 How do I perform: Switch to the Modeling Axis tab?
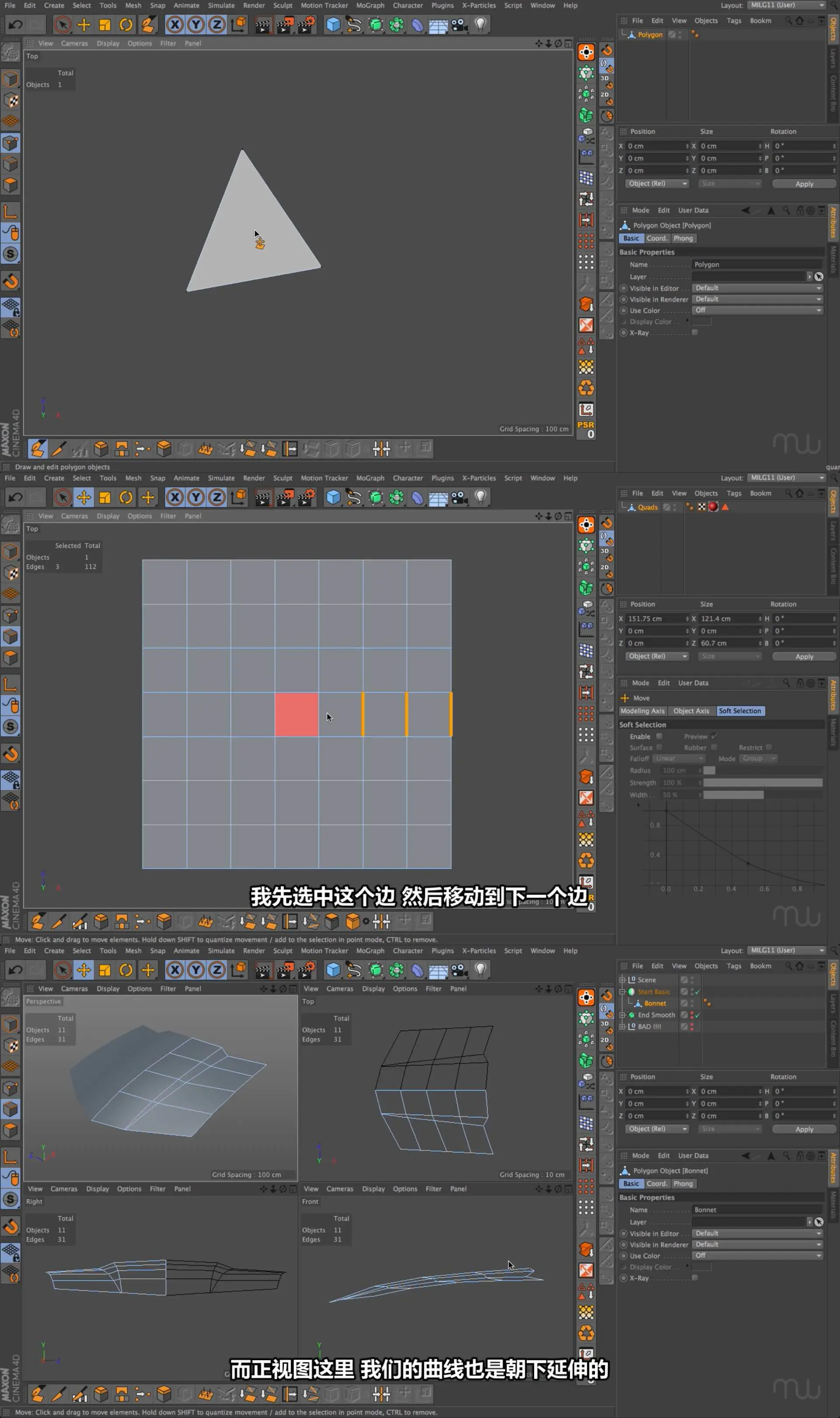[x=642, y=710]
